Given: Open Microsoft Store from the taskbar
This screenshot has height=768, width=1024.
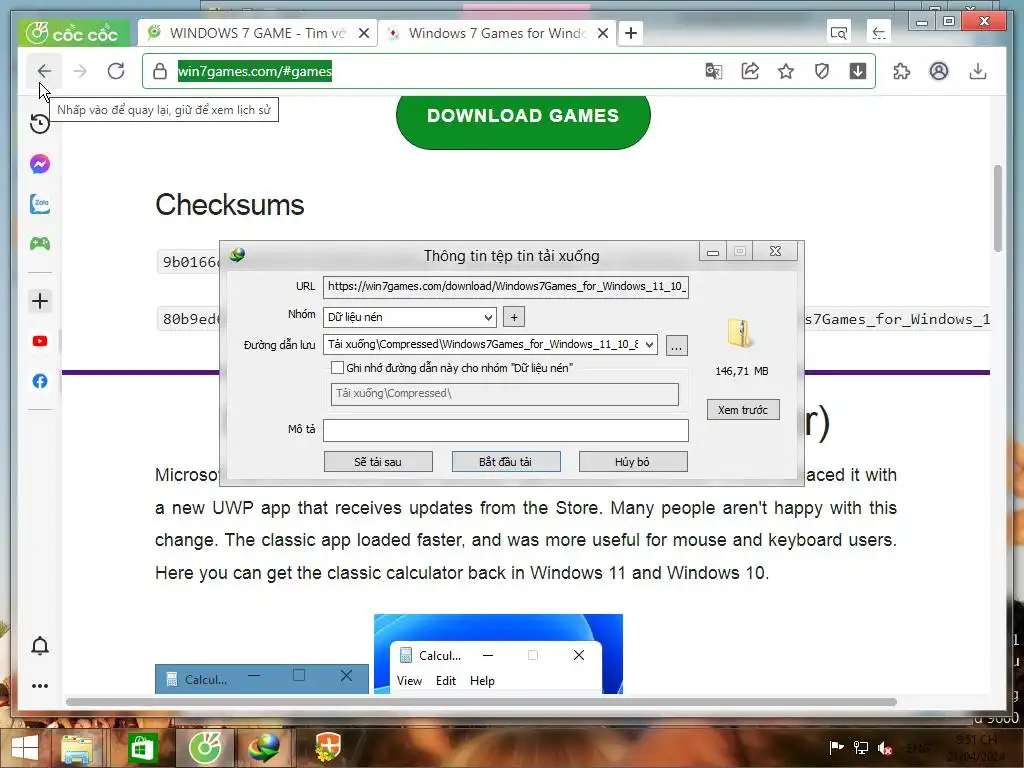Looking at the screenshot, I should tap(142, 748).
